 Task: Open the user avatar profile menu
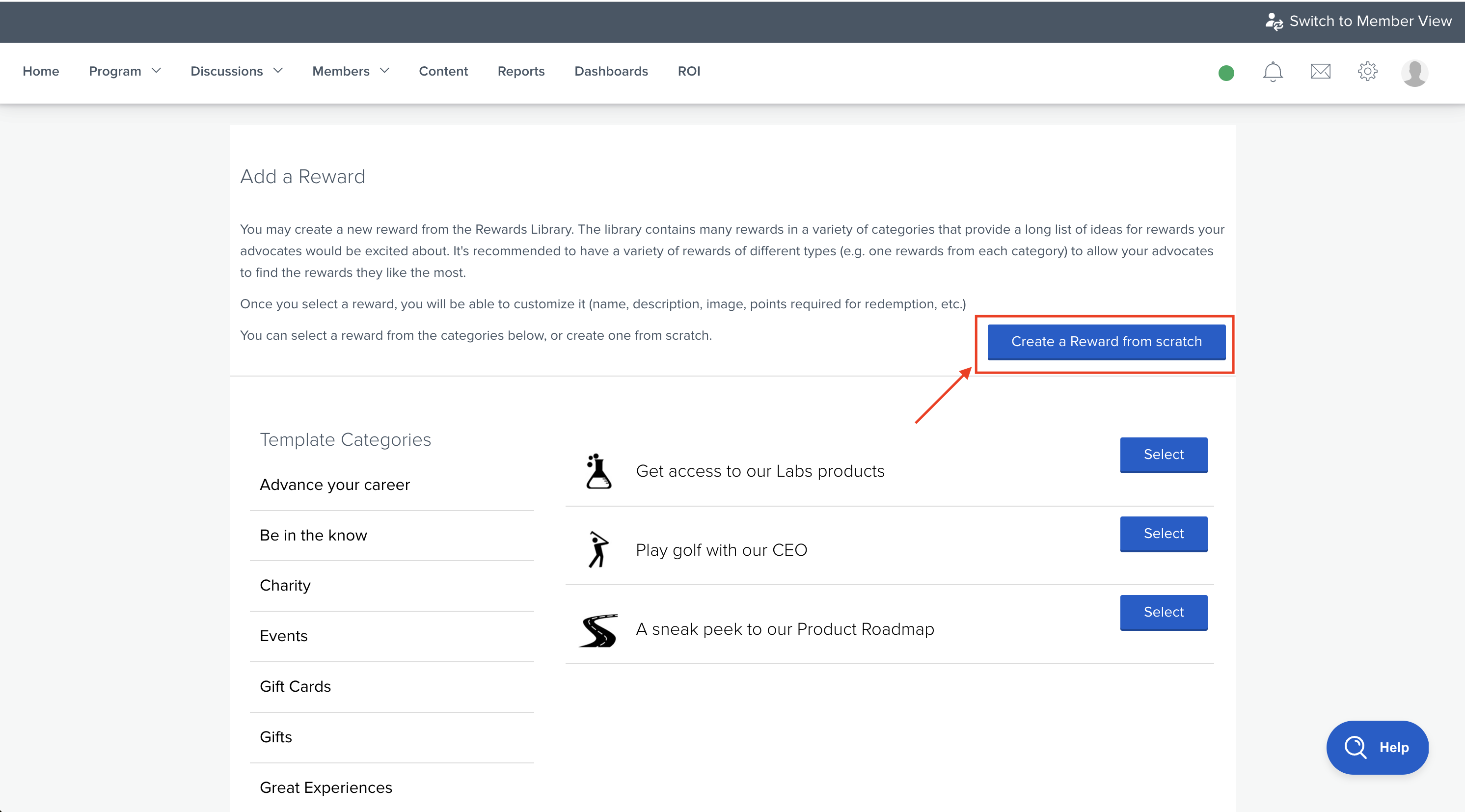pos(1414,73)
